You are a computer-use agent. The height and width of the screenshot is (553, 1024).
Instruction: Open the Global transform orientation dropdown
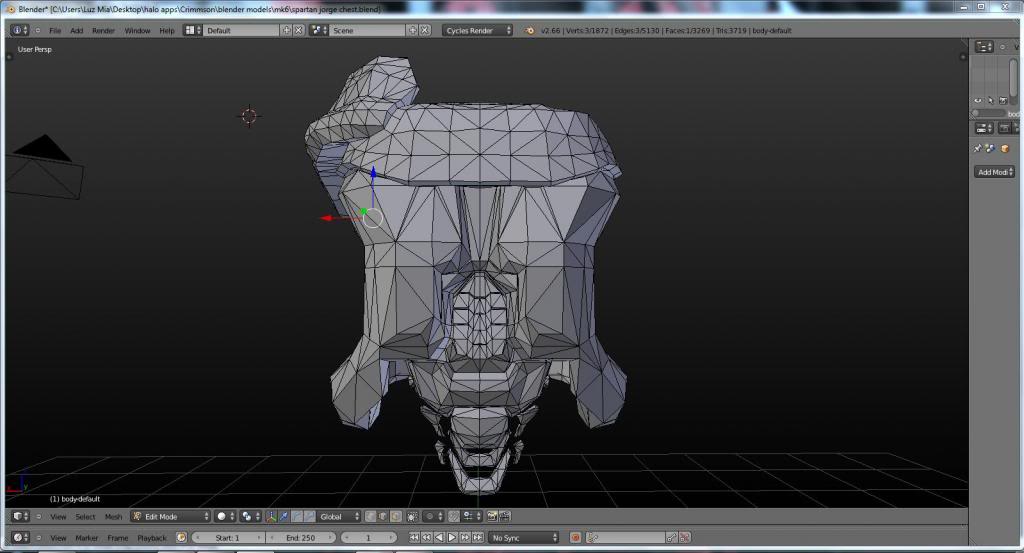tap(339, 516)
